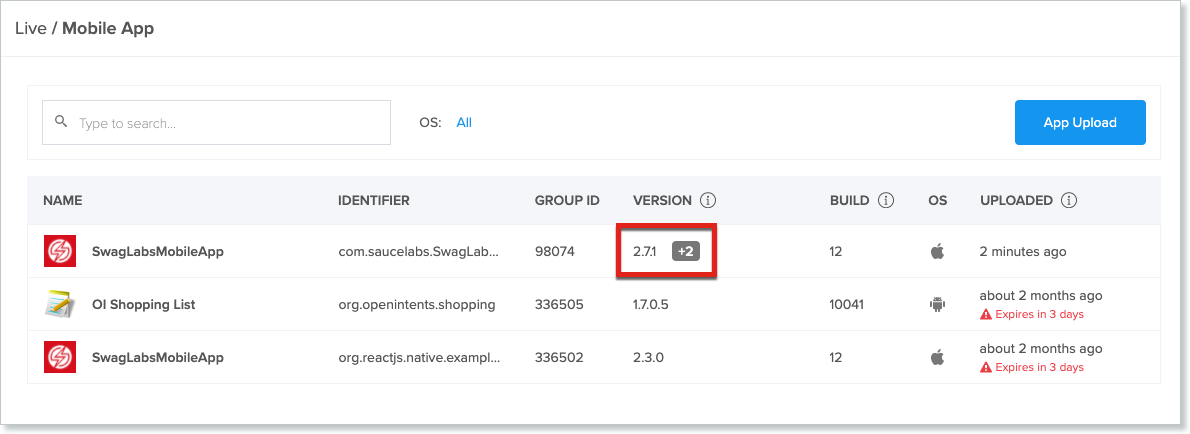1190x434 pixels.
Task: Click SwagLabsMobileApp icon in the 336502 row
Action: pyautogui.click(x=60, y=357)
